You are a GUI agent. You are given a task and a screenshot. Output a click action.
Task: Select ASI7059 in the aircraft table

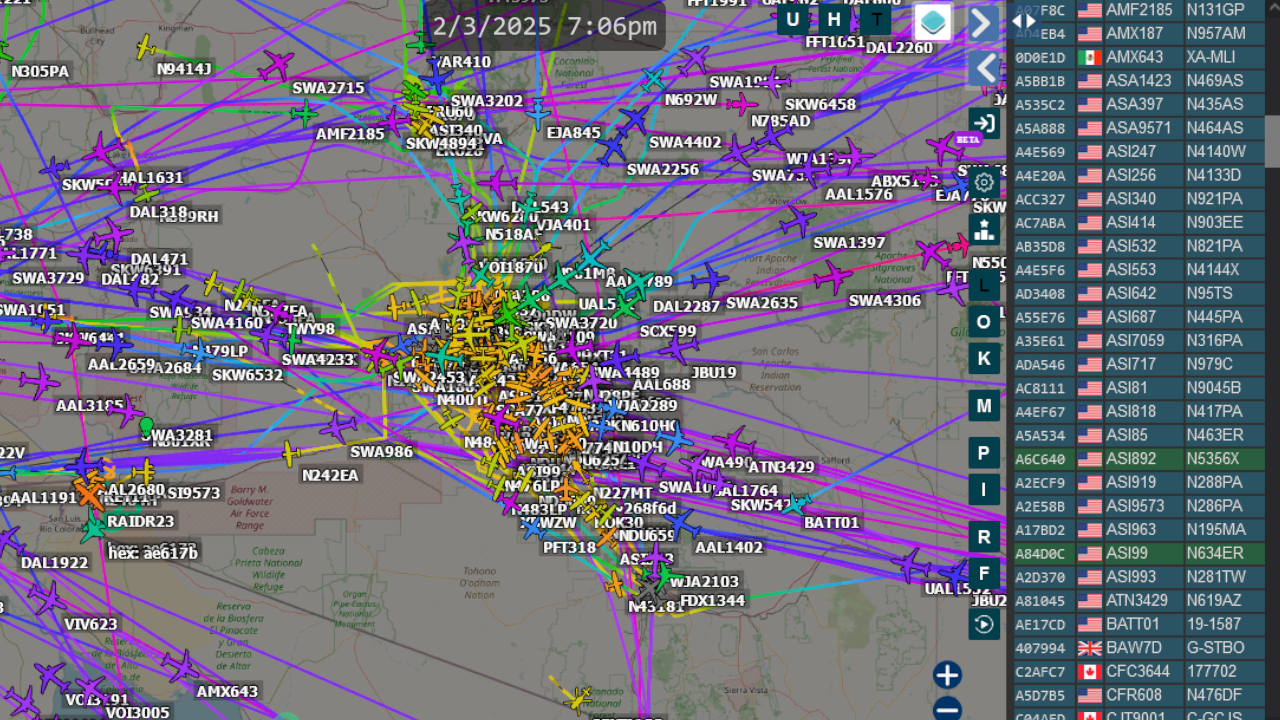coord(1139,341)
